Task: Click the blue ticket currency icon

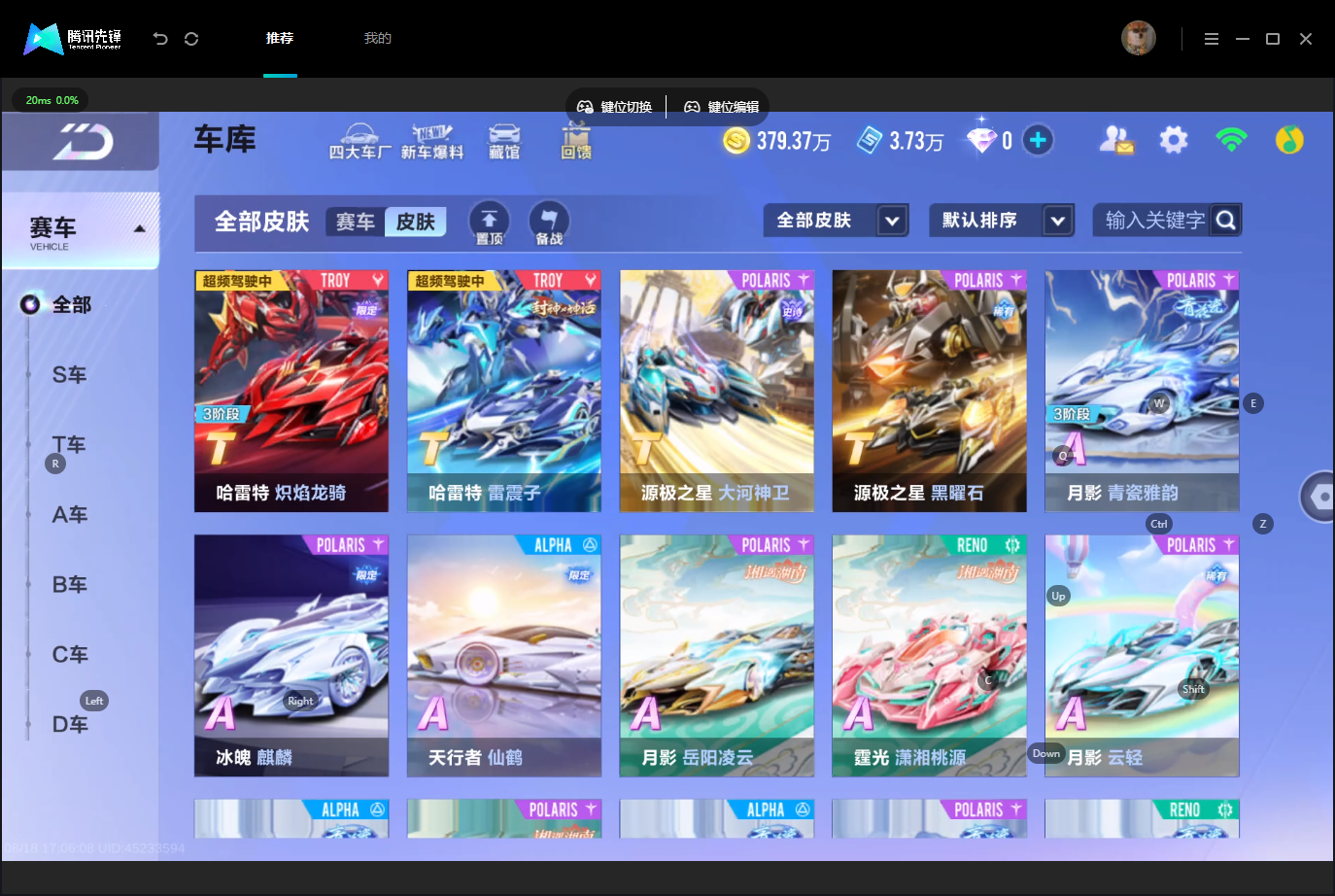Action: [x=870, y=141]
